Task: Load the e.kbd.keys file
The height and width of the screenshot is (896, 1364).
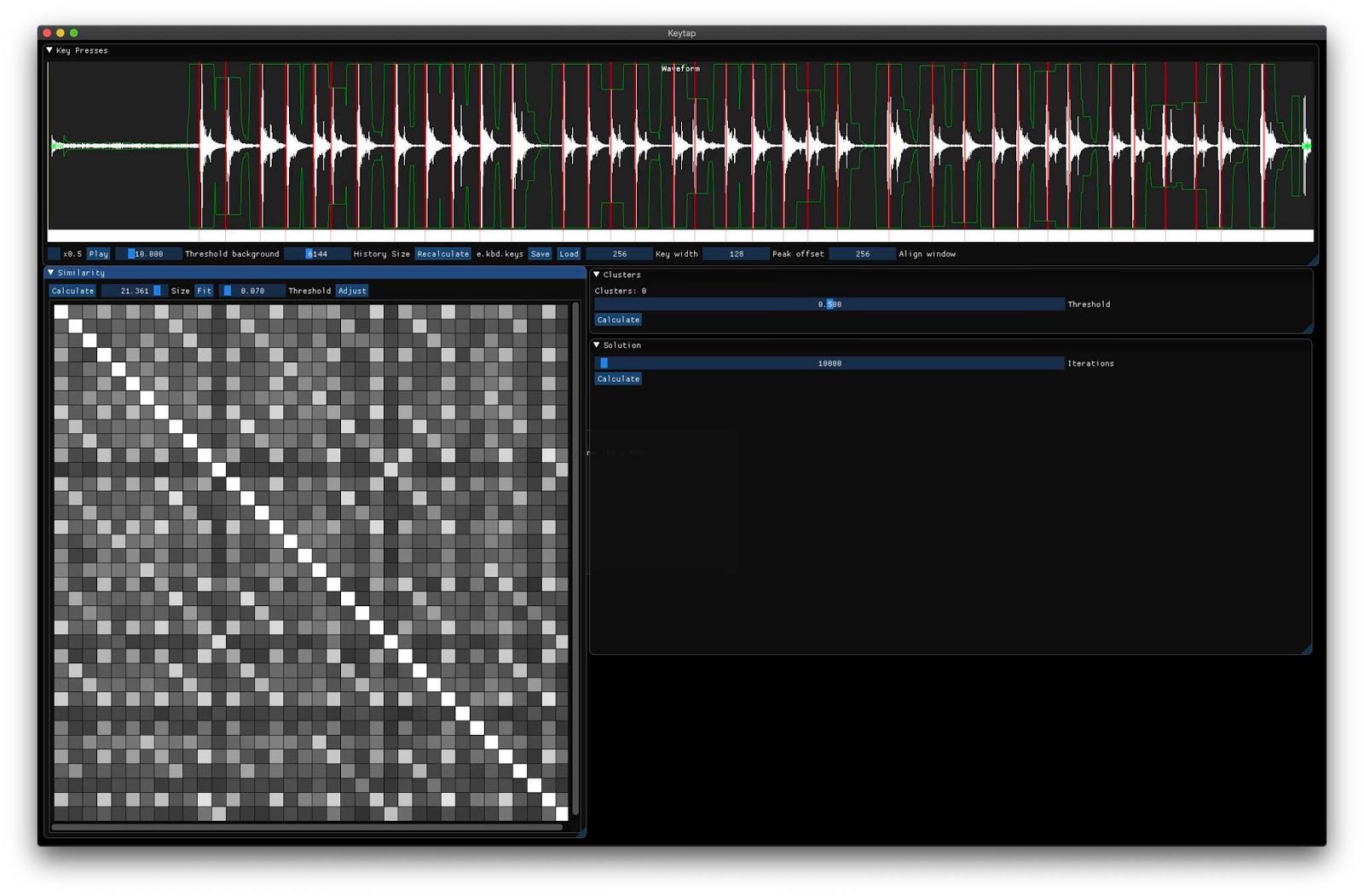Action: (x=568, y=253)
